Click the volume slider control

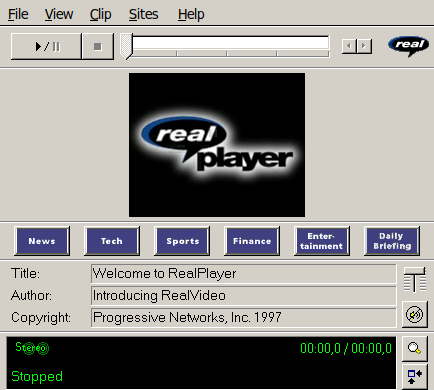[415, 279]
